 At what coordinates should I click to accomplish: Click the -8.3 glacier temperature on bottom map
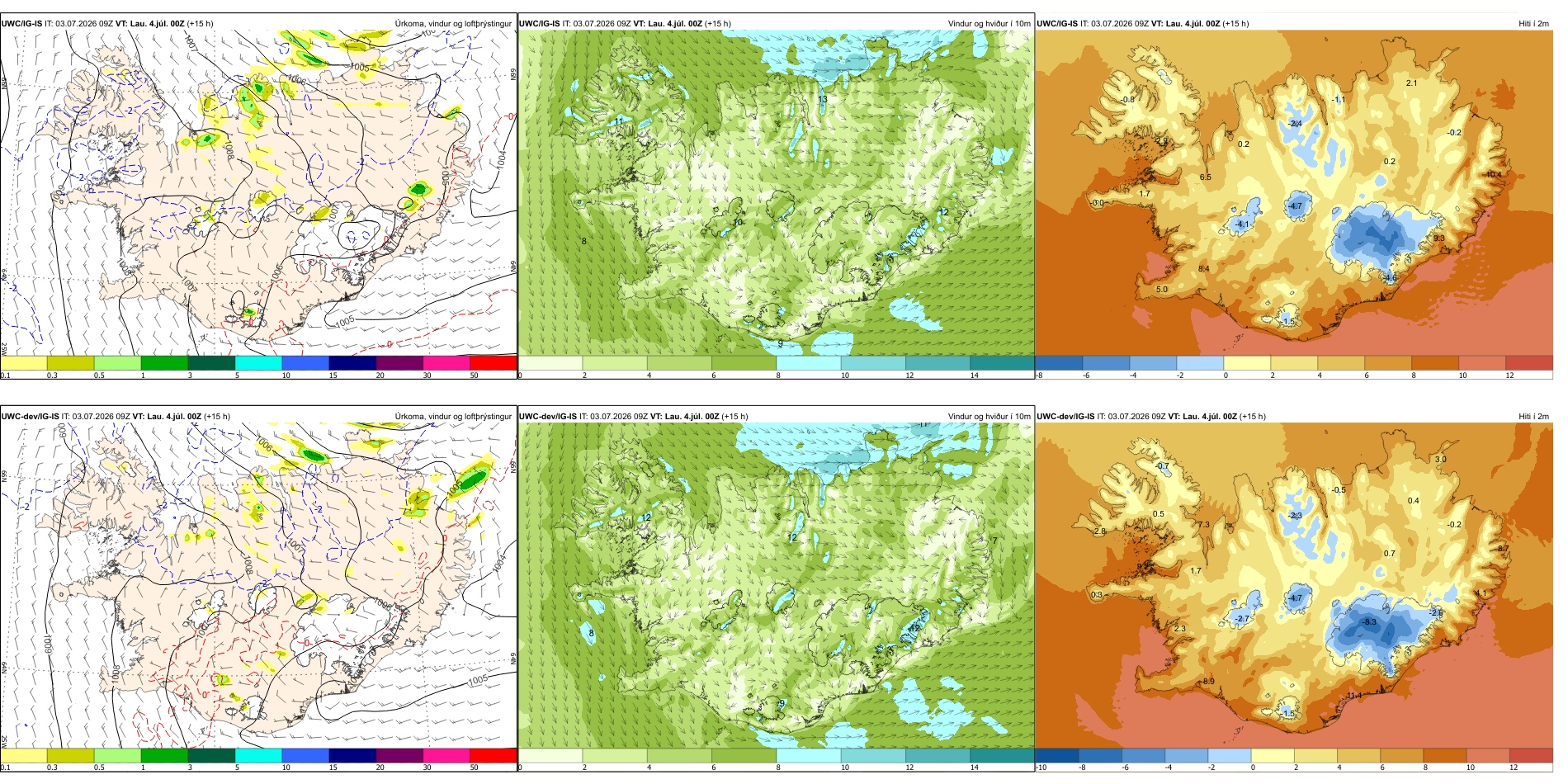tap(1368, 621)
